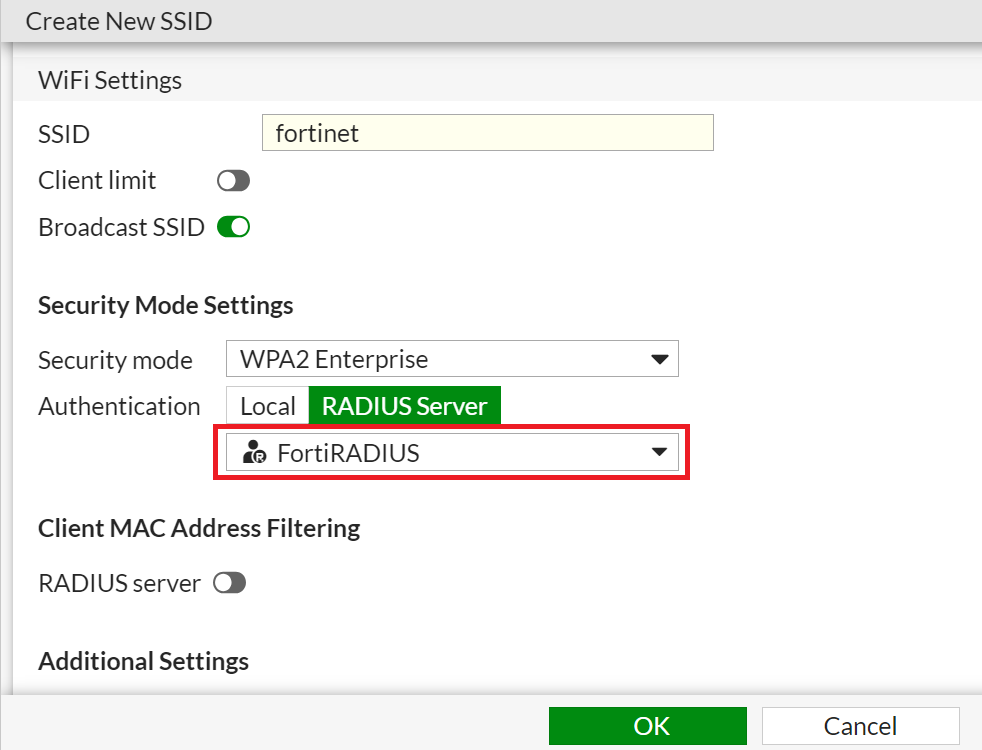Select RADIUS Server authentication option
Image resolution: width=982 pixels, height=750 pixels.
tap(404, 406)
